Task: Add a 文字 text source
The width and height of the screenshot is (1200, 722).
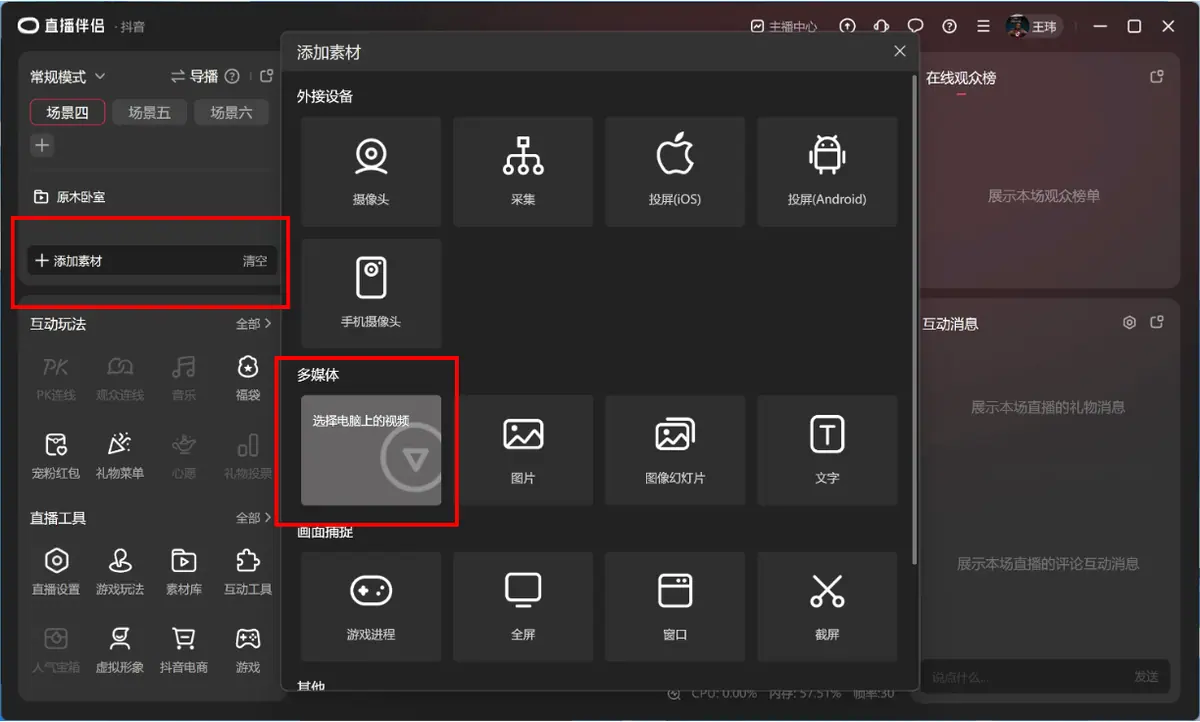Action: [827, 450]
